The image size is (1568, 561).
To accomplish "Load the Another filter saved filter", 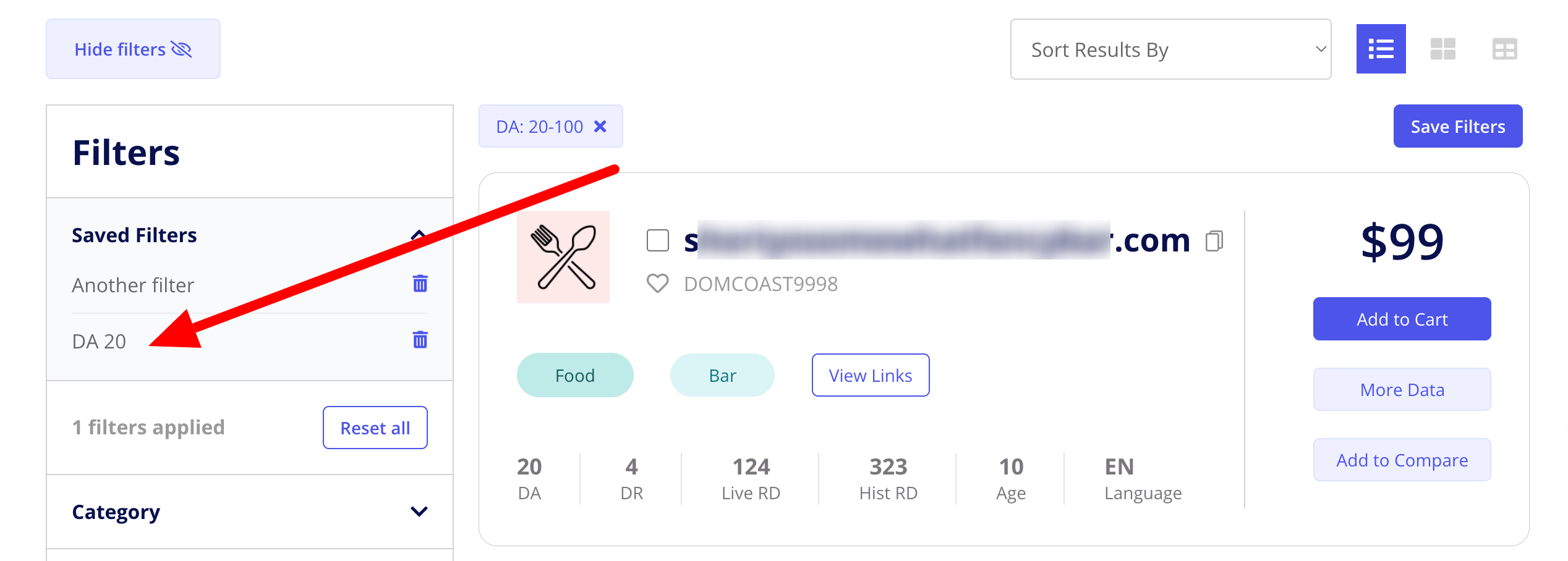I will [x=133, y=285].
